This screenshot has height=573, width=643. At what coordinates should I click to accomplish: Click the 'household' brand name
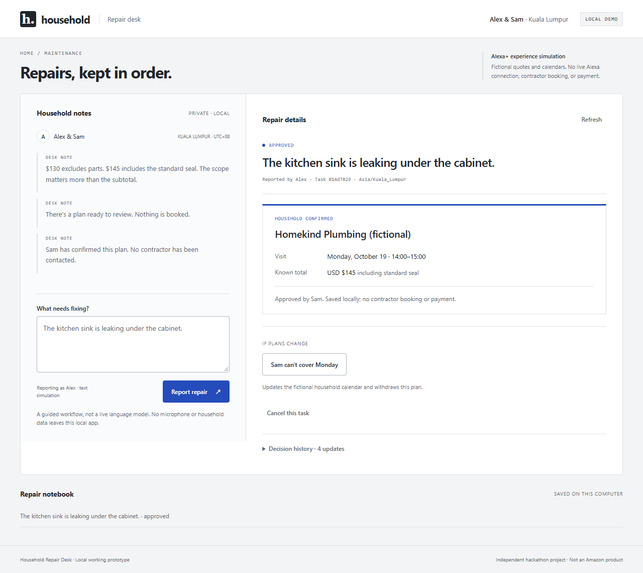coord(66,20)
